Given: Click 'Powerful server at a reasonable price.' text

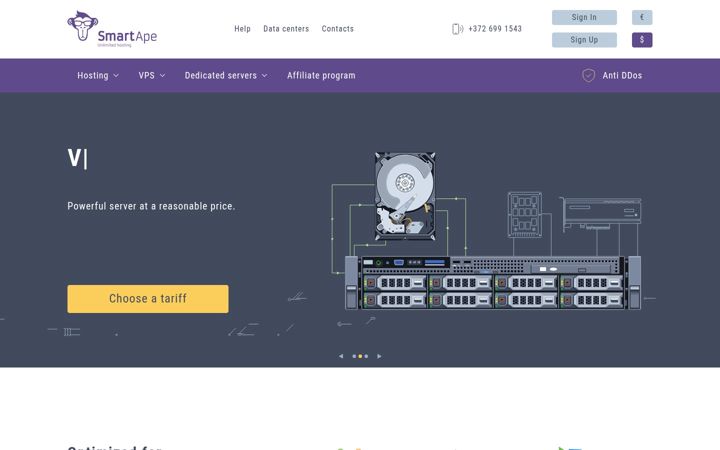Looking at the screenshot, I should pos(151,206).
